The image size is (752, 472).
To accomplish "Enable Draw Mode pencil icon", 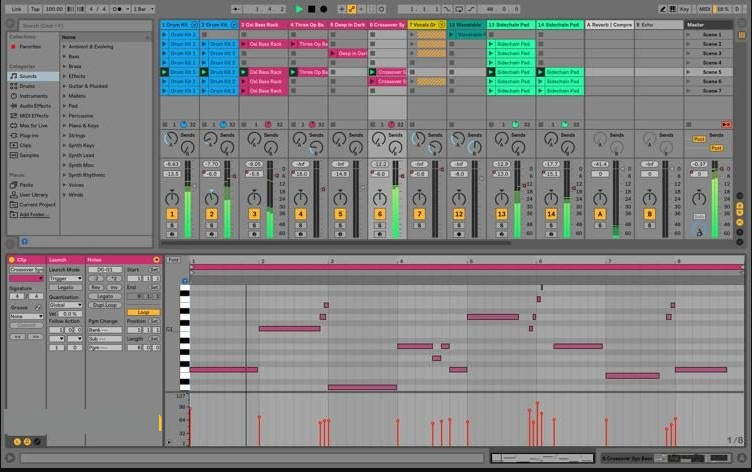I will 662,9.
